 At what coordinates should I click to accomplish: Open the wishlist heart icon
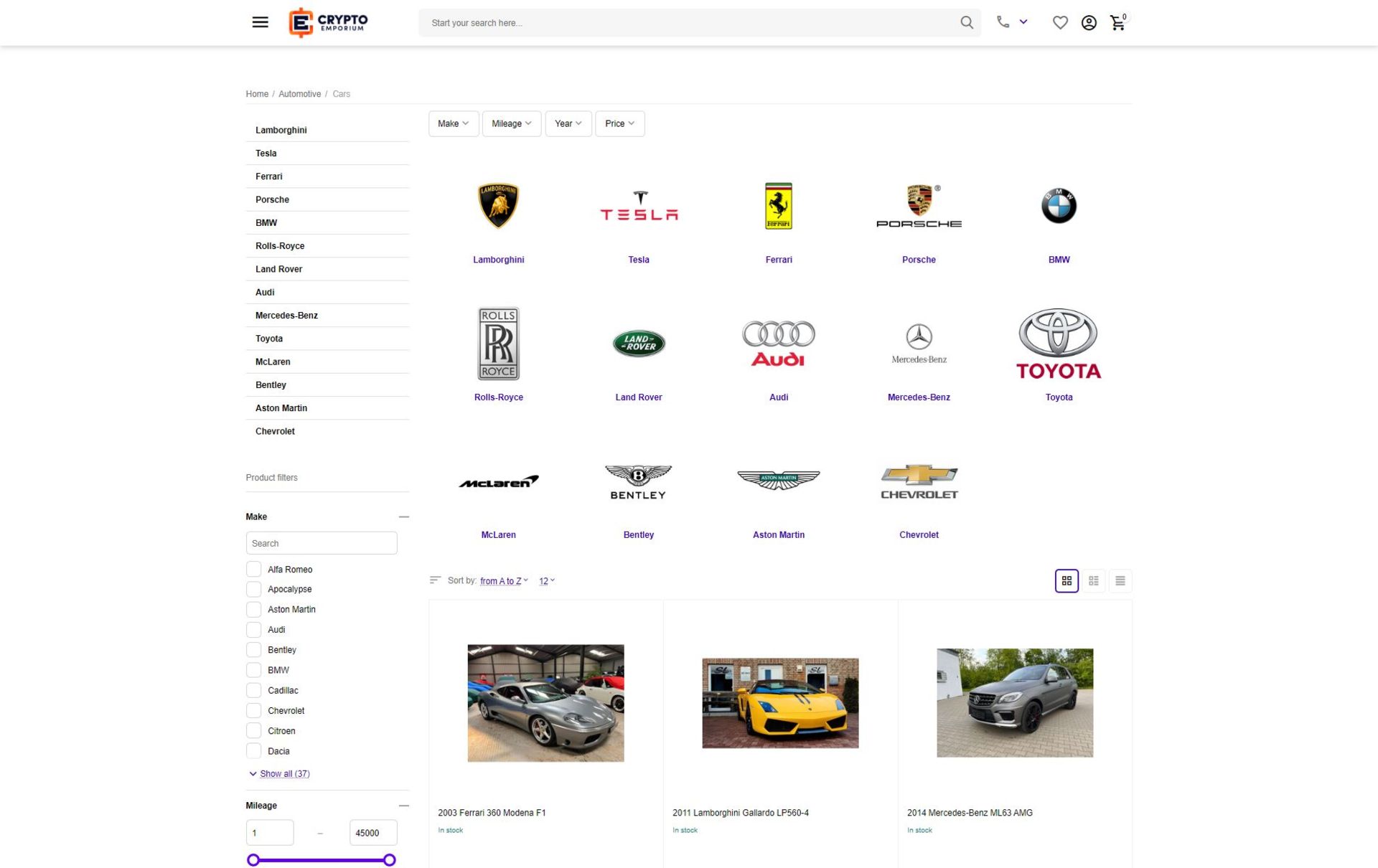(1060, 23)
